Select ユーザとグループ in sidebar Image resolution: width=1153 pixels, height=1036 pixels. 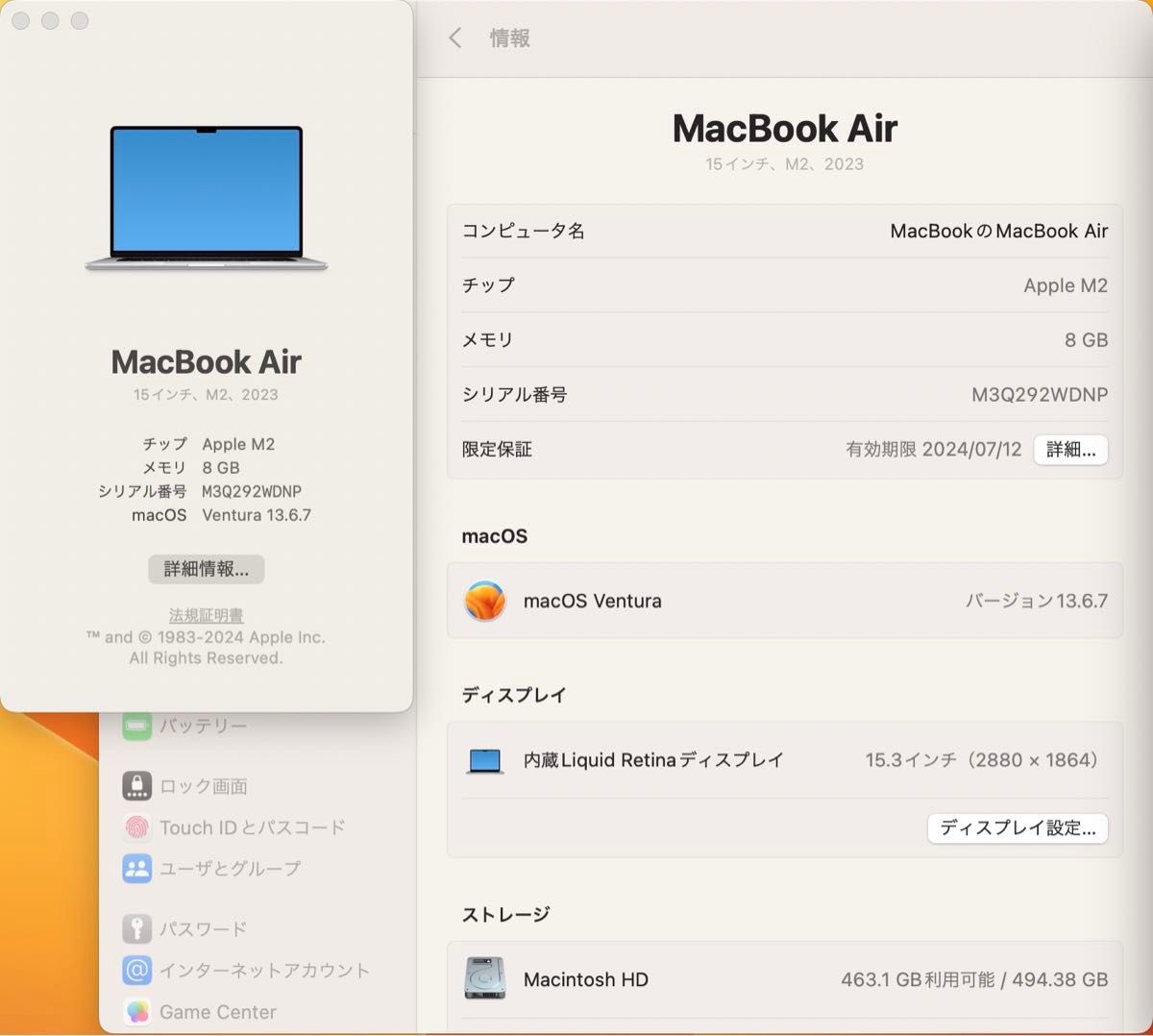point(231,869)
